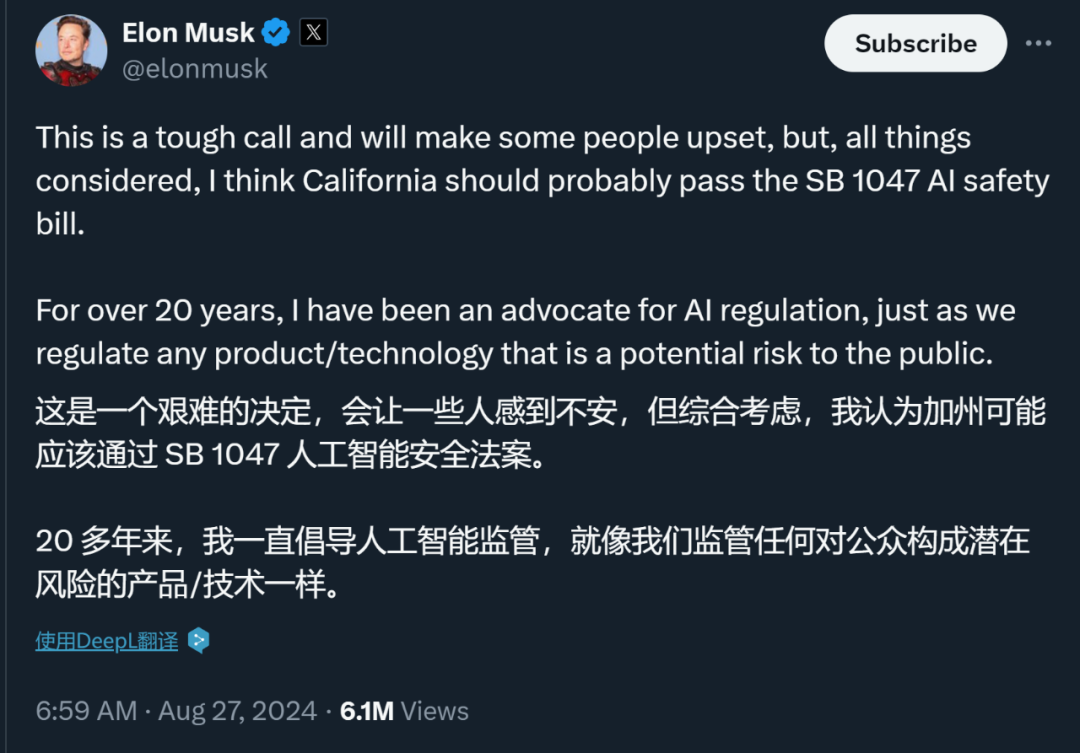Screen dimensions: 1080x753
Task: Click the 使用DeepL翻译 translation link
Action: [106, 641]
